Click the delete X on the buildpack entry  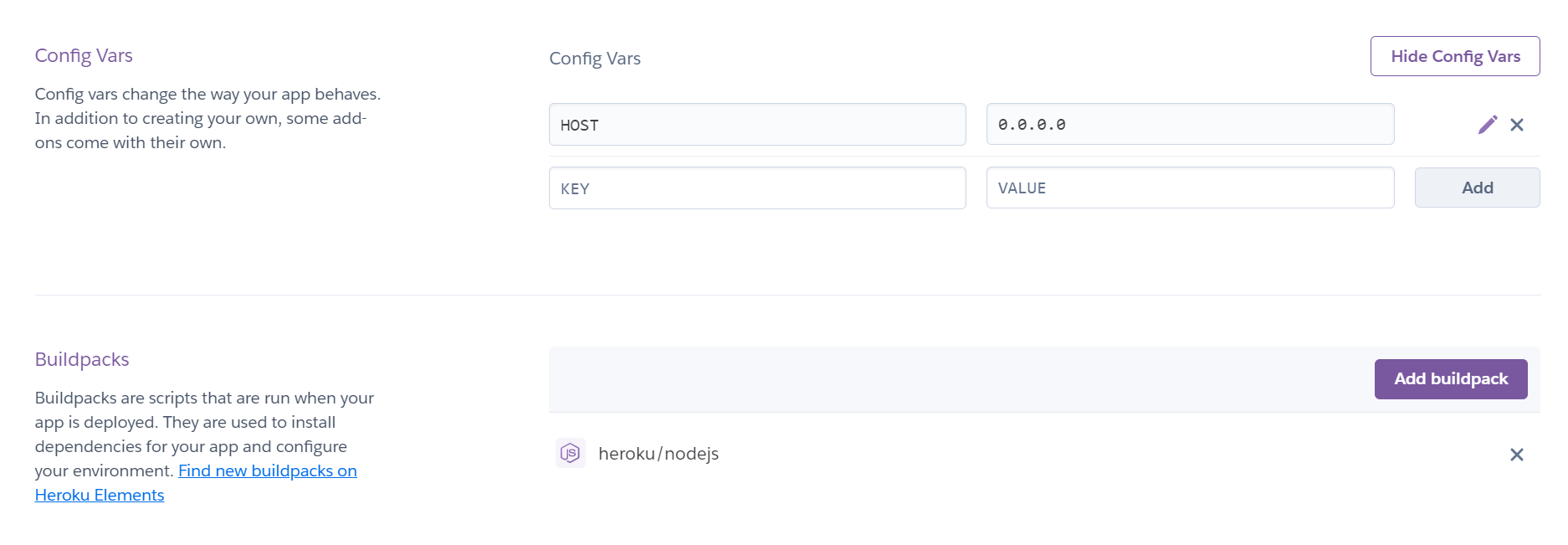point(1517,455)
